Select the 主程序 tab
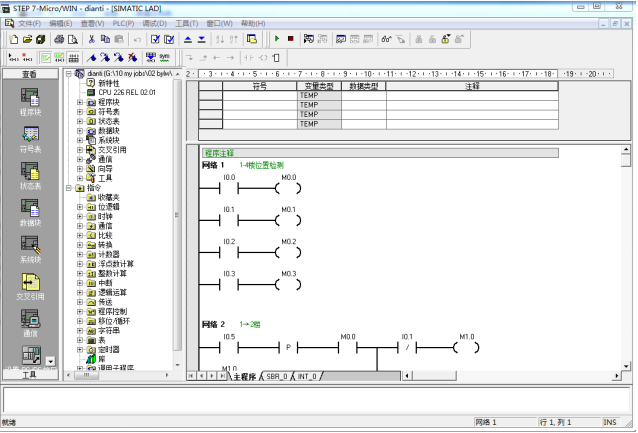This screenshot has width=638, height=433. coord(245,376)
